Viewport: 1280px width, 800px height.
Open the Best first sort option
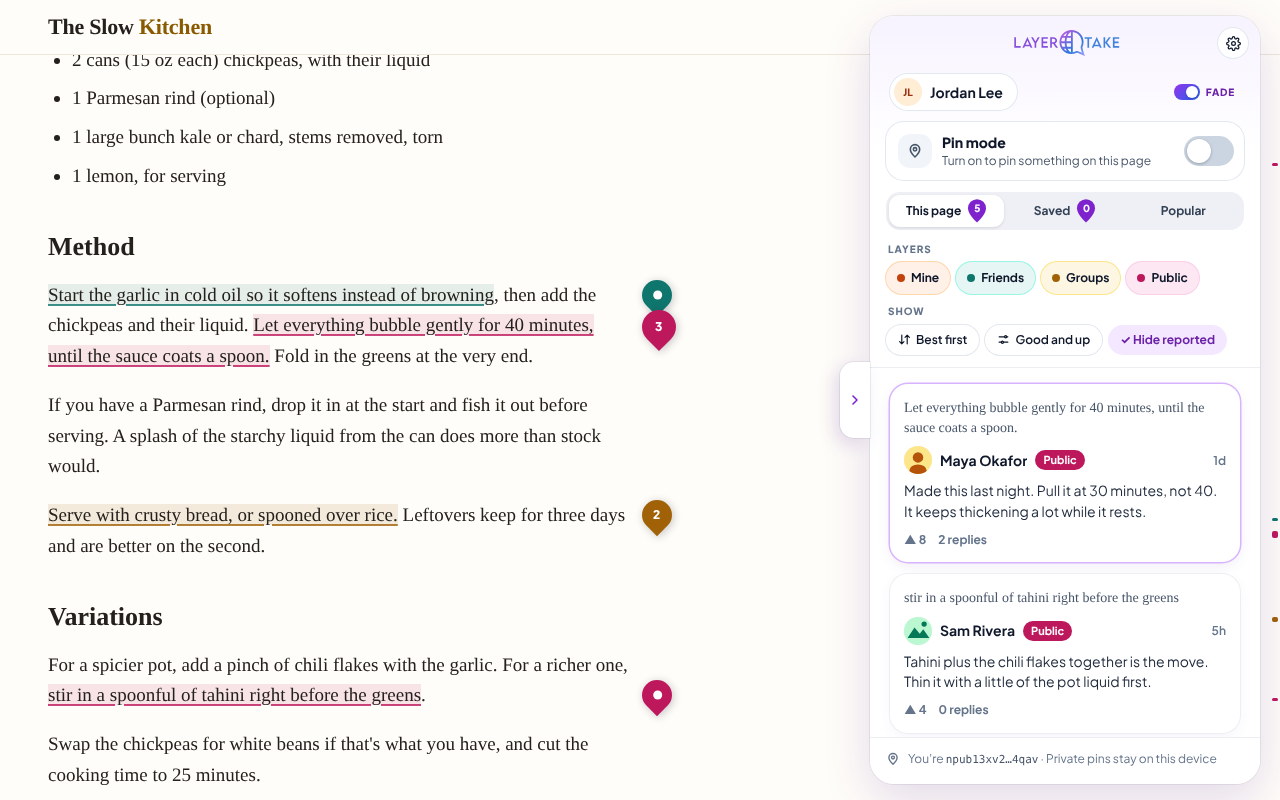pos(932,340)
